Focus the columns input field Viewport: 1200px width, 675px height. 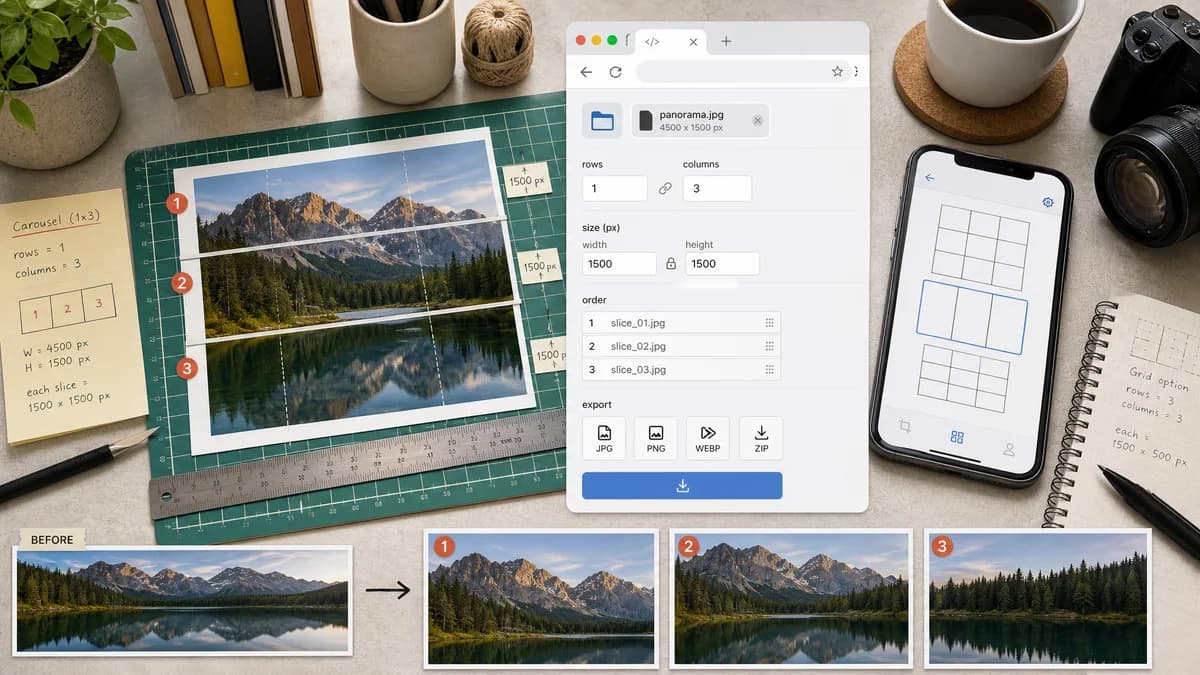tap(717, 188)
